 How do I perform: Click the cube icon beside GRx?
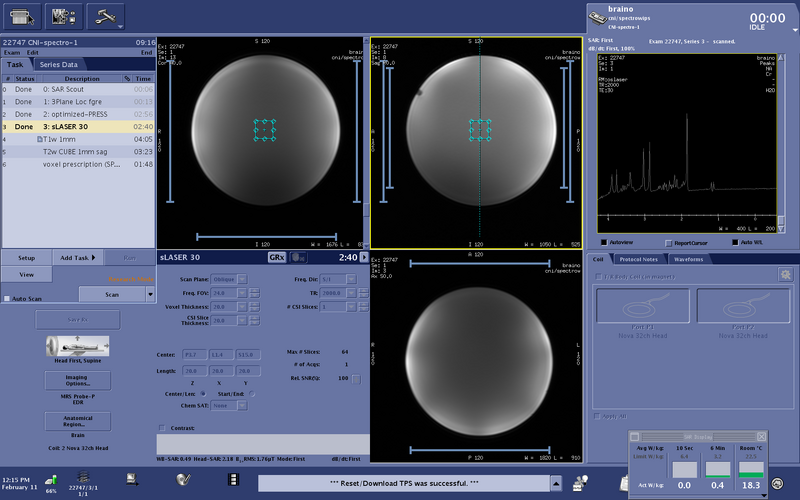298,258
